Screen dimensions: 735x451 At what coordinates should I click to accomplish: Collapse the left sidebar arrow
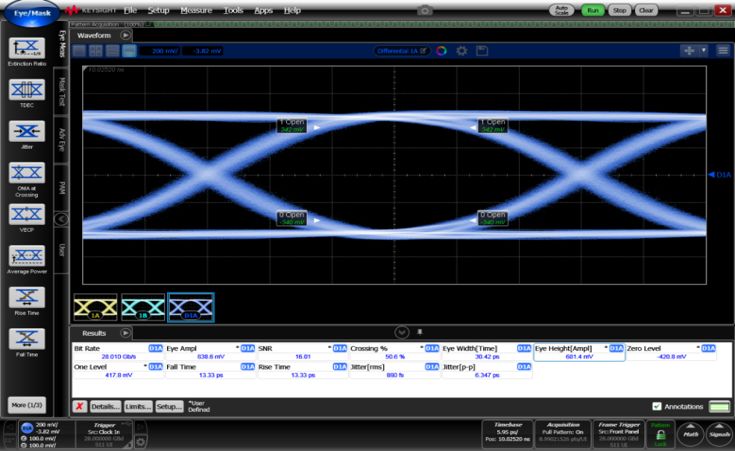pos(60,218)
